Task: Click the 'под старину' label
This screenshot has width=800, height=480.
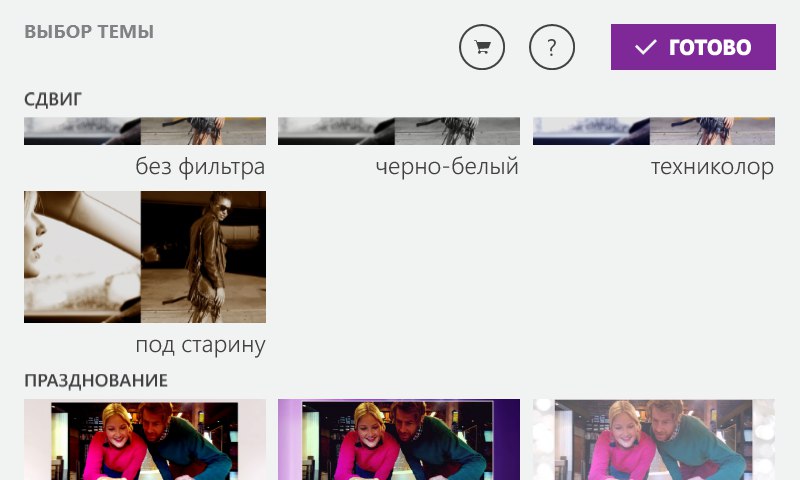Action: [201, 345]
